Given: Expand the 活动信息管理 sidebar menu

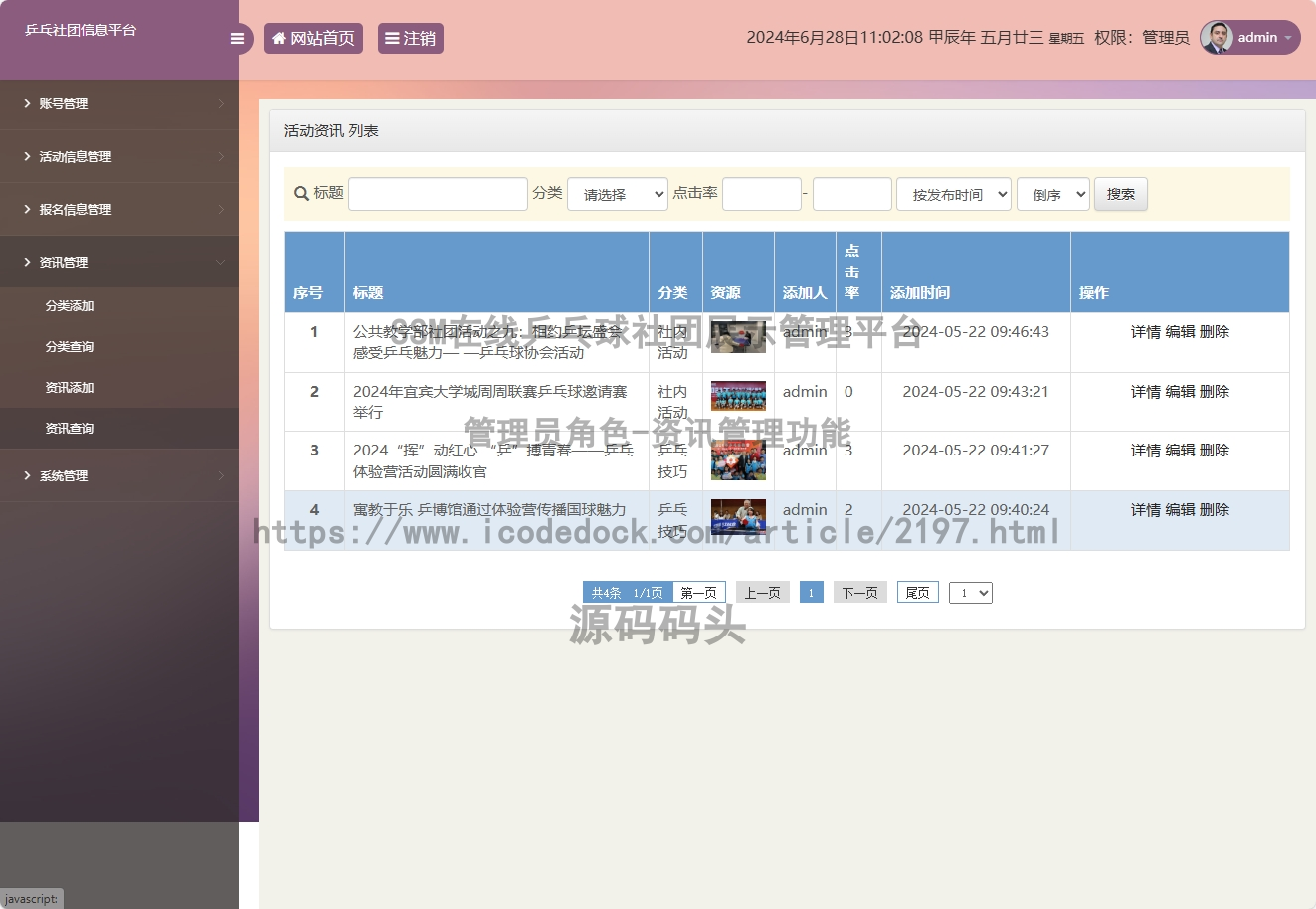Looking at the screenshot, I should (119, 156).
